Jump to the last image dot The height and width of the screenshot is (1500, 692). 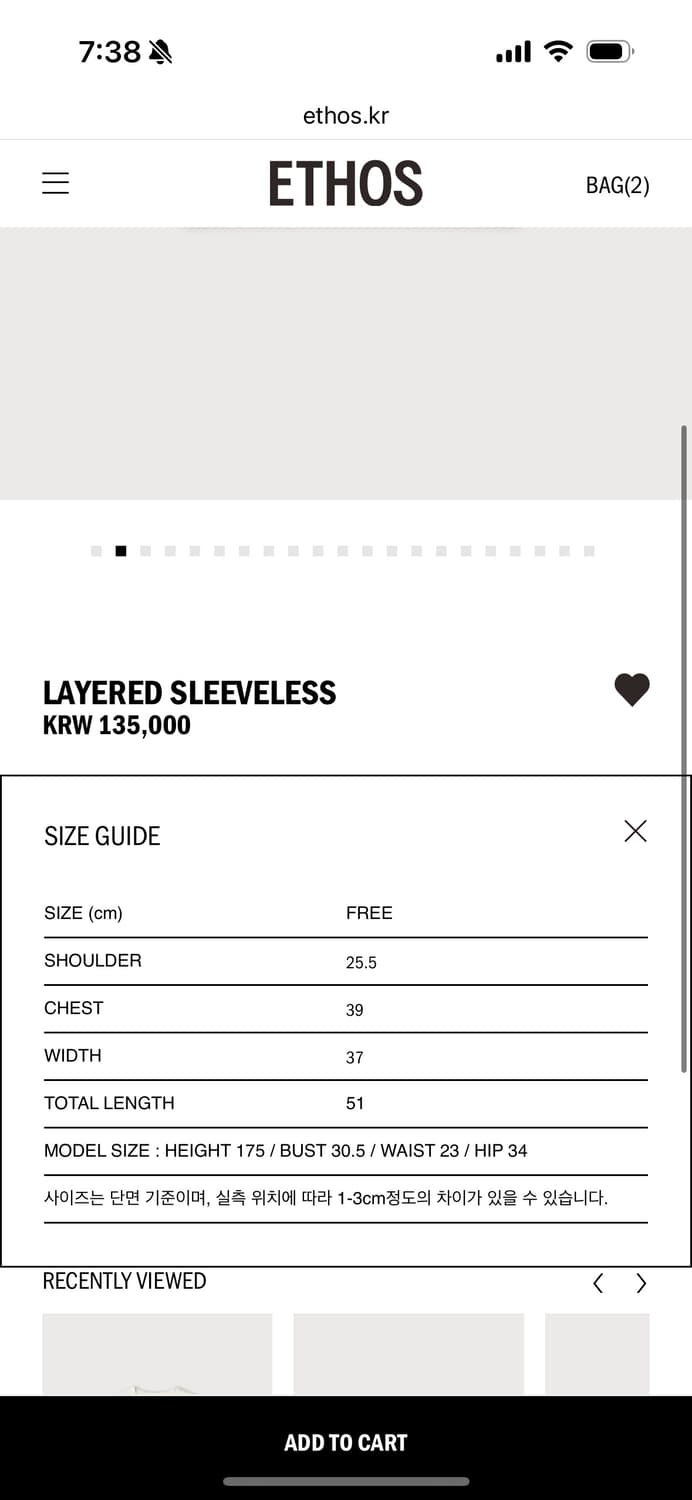[x=589, y=551]
